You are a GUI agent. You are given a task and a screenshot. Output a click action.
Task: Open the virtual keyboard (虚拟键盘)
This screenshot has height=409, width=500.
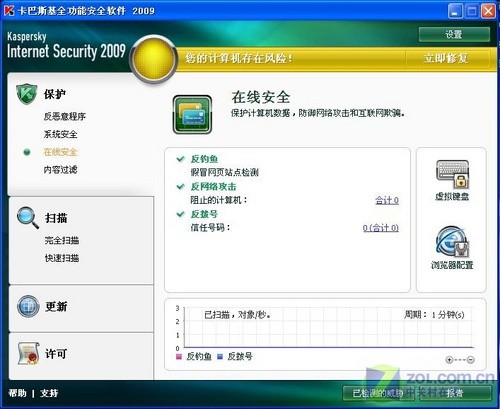click(x=452, y=180)
